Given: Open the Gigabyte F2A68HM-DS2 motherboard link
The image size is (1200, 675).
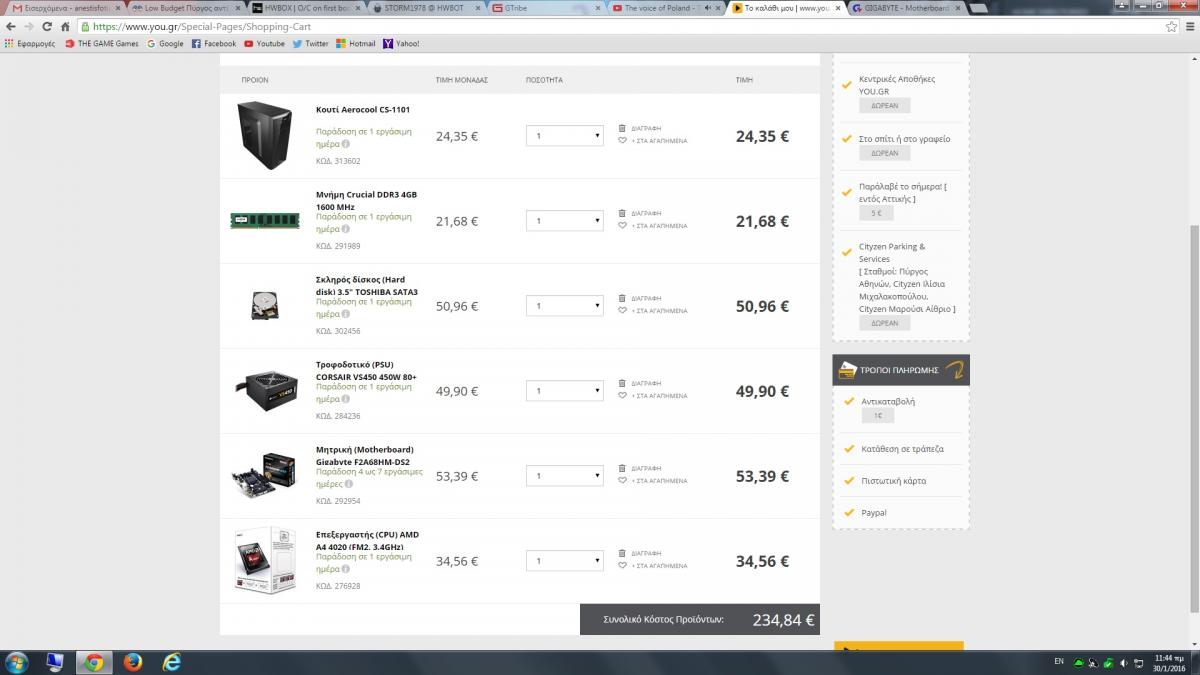Looking at the screenshot, I should coord(365,455).
